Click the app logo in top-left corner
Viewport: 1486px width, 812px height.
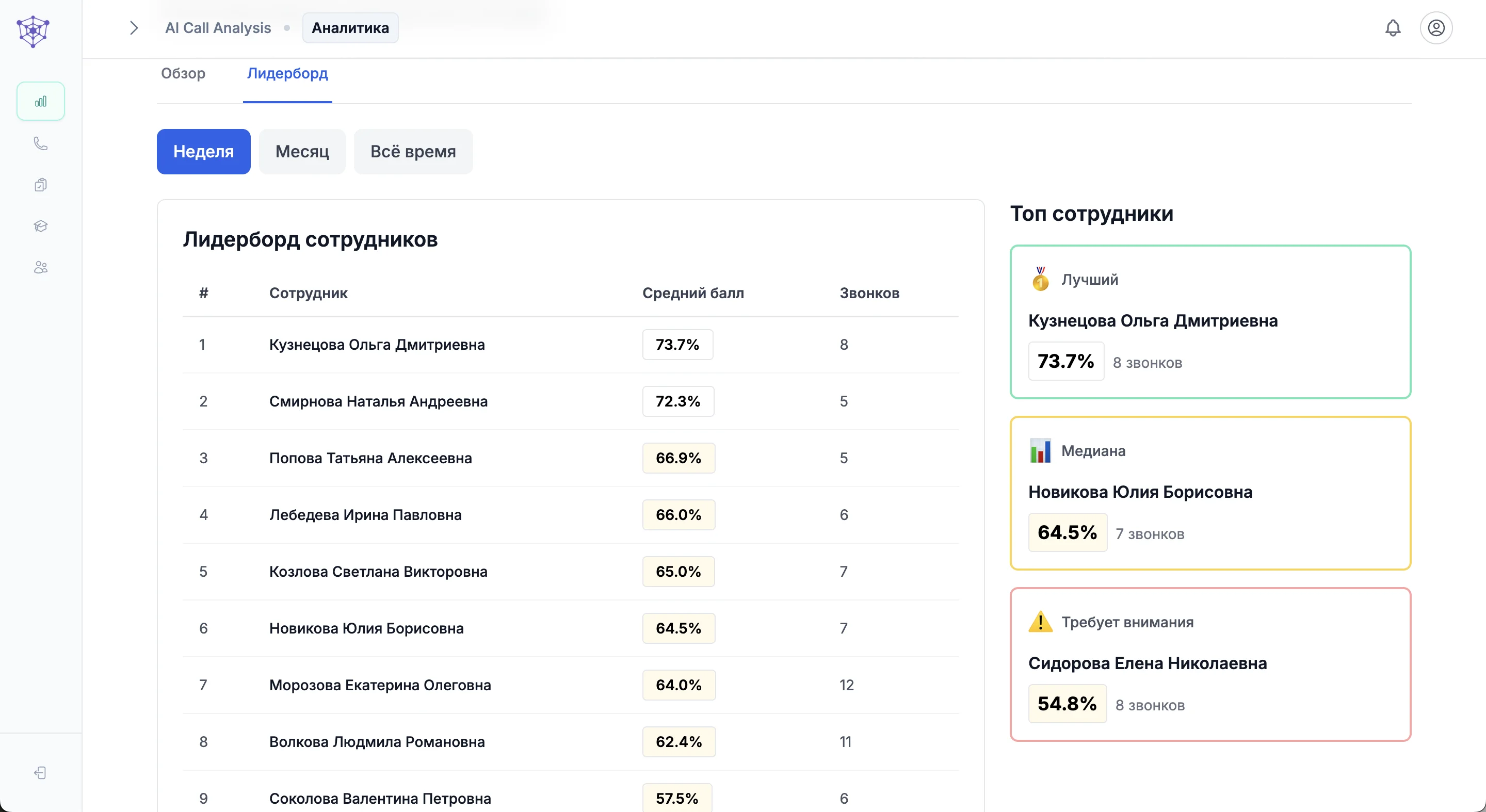tap(33, 31)
